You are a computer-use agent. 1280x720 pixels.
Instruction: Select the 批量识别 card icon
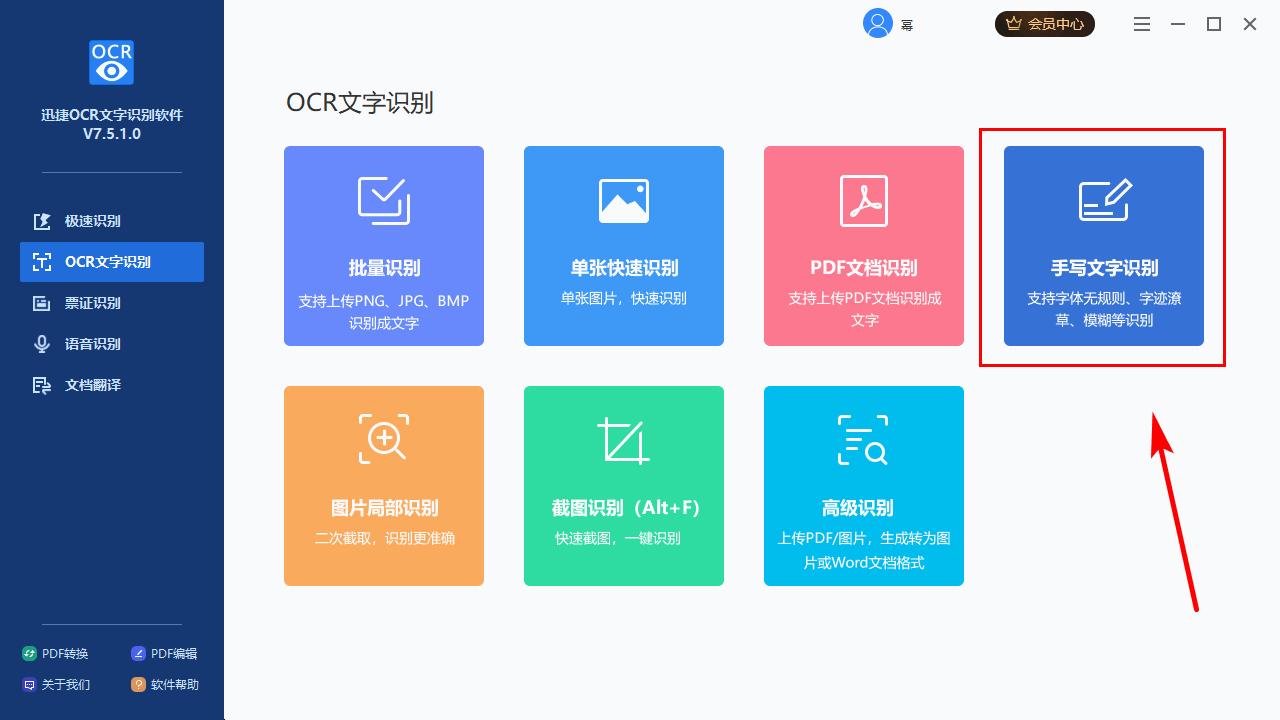point(383,199)
